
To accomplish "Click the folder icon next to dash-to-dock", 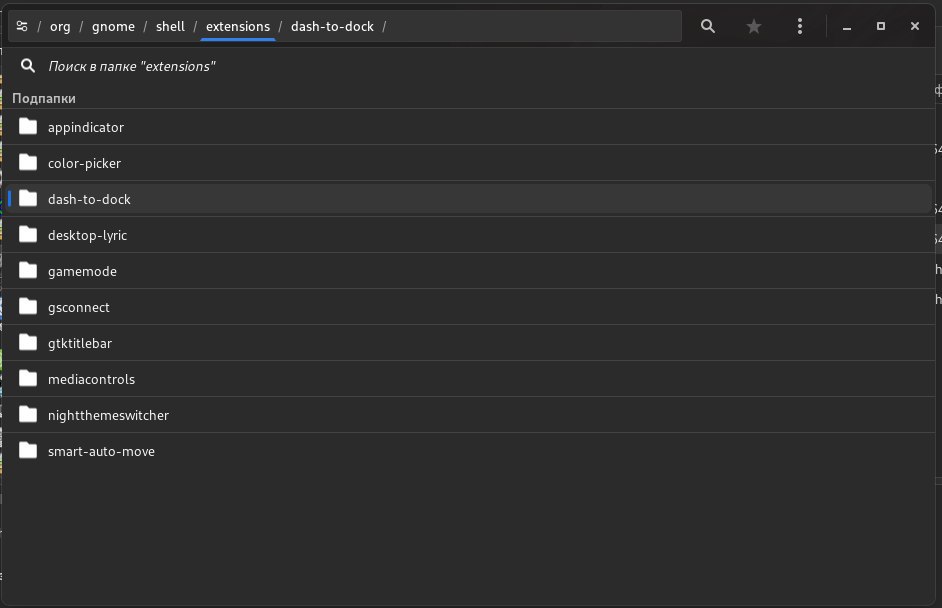I will 28,198.
